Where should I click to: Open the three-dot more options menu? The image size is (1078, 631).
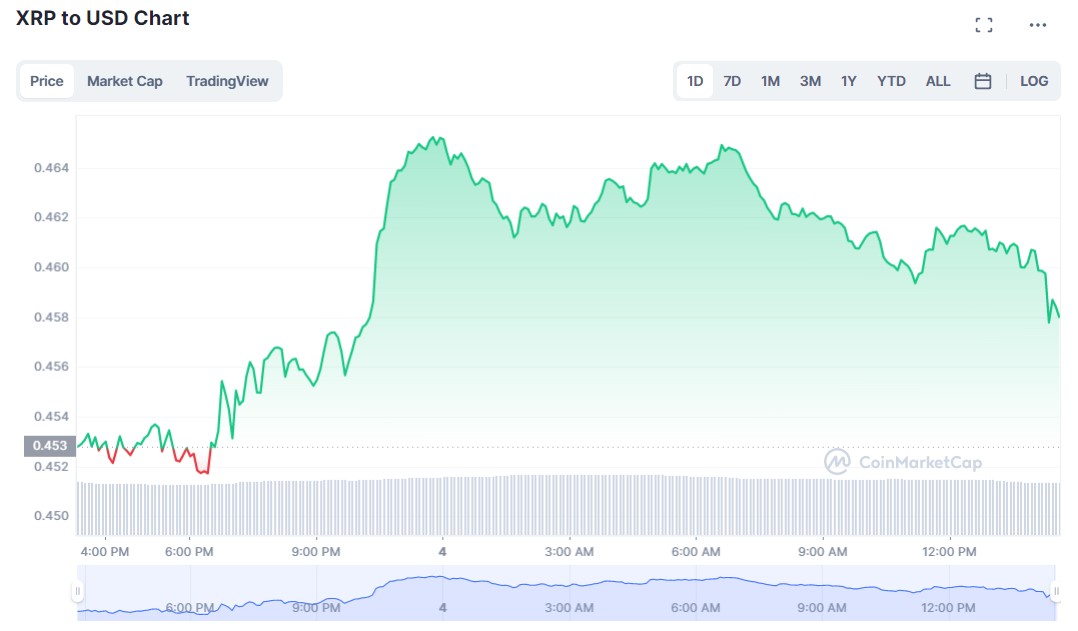1037,24
